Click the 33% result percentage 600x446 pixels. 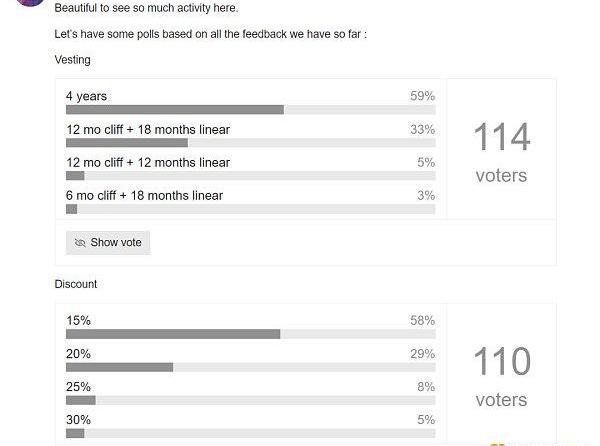tap(422, 129)
